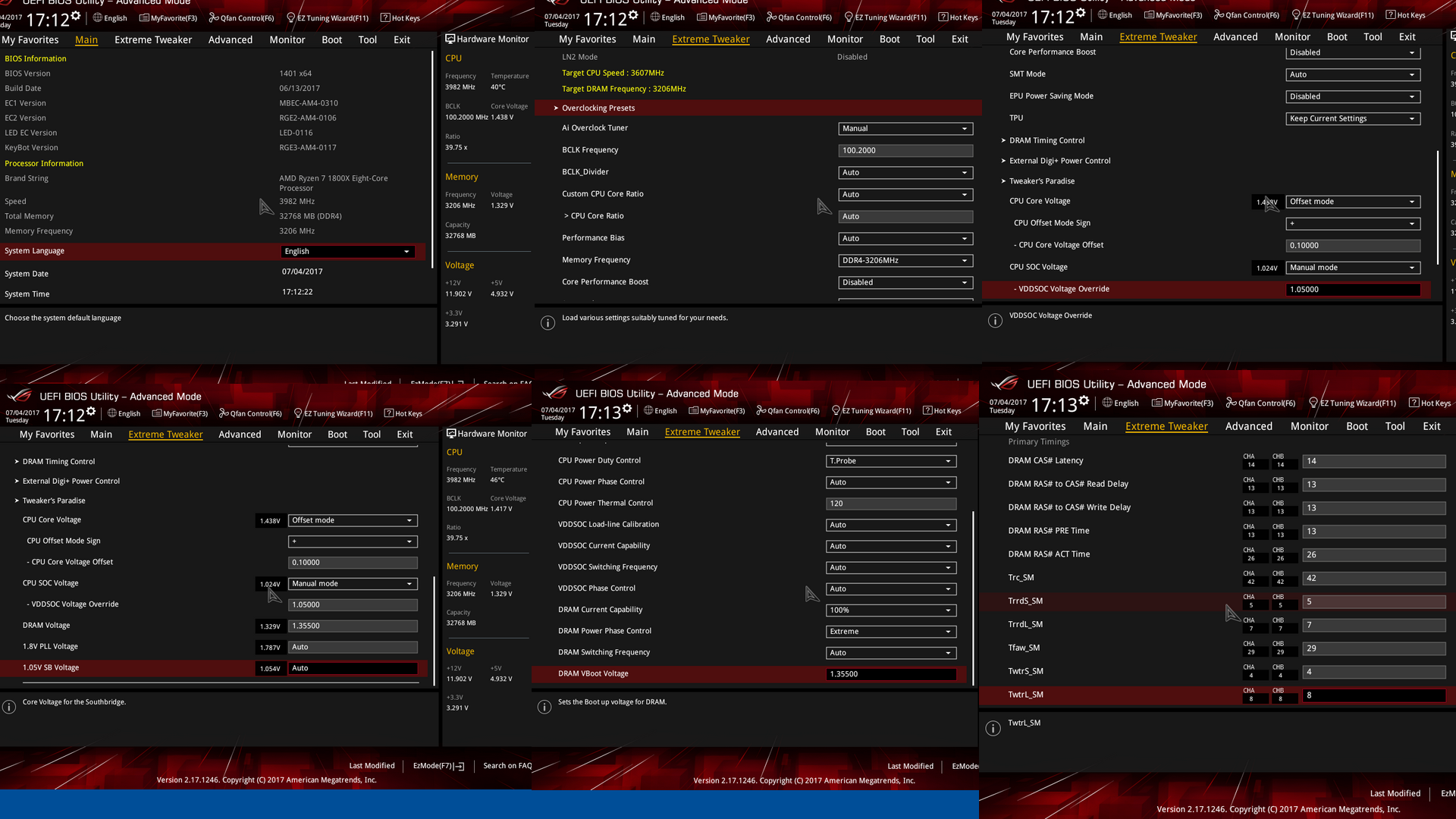
Task: Click EZ Tuning Wizard bulb on Main screen
Action: [290, 17]
